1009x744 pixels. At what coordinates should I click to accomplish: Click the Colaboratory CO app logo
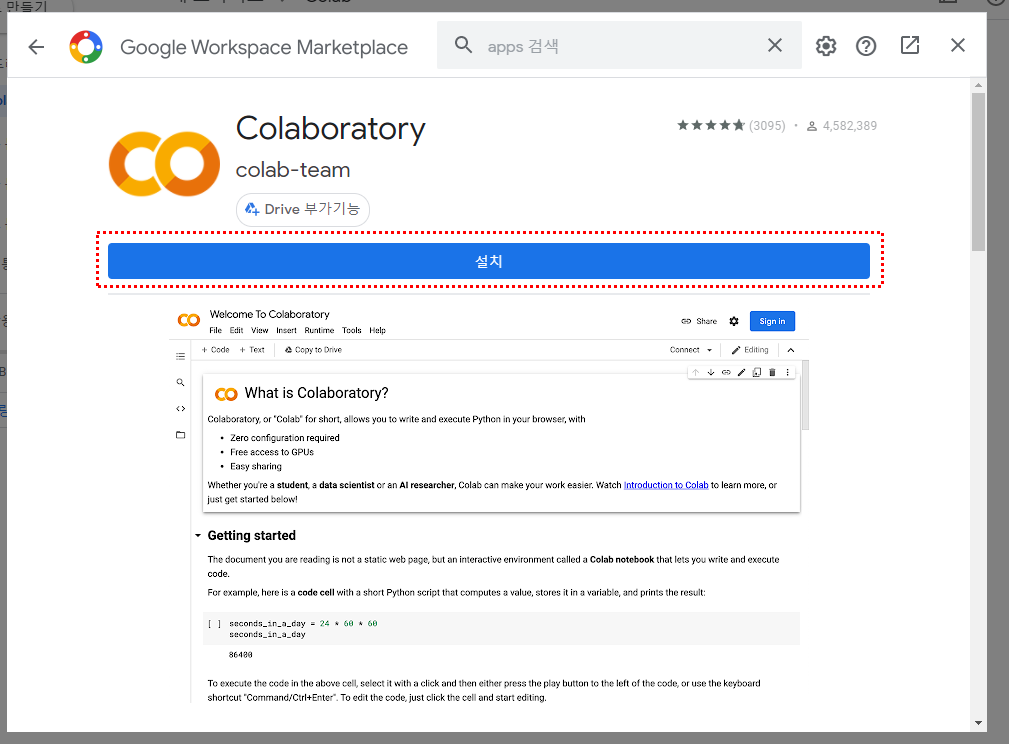point(164,164)
